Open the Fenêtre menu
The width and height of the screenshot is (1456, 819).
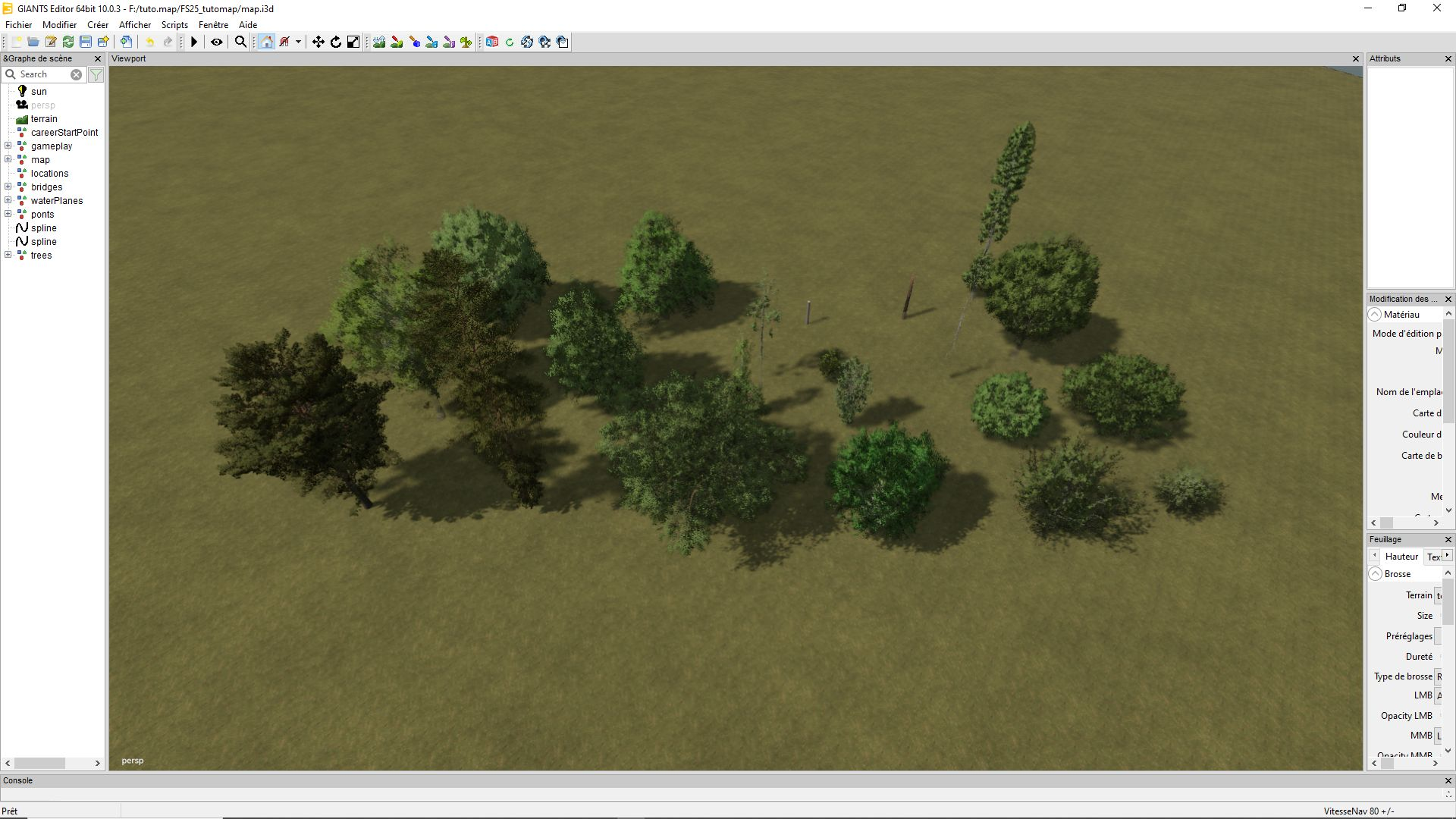pos(213,24)
